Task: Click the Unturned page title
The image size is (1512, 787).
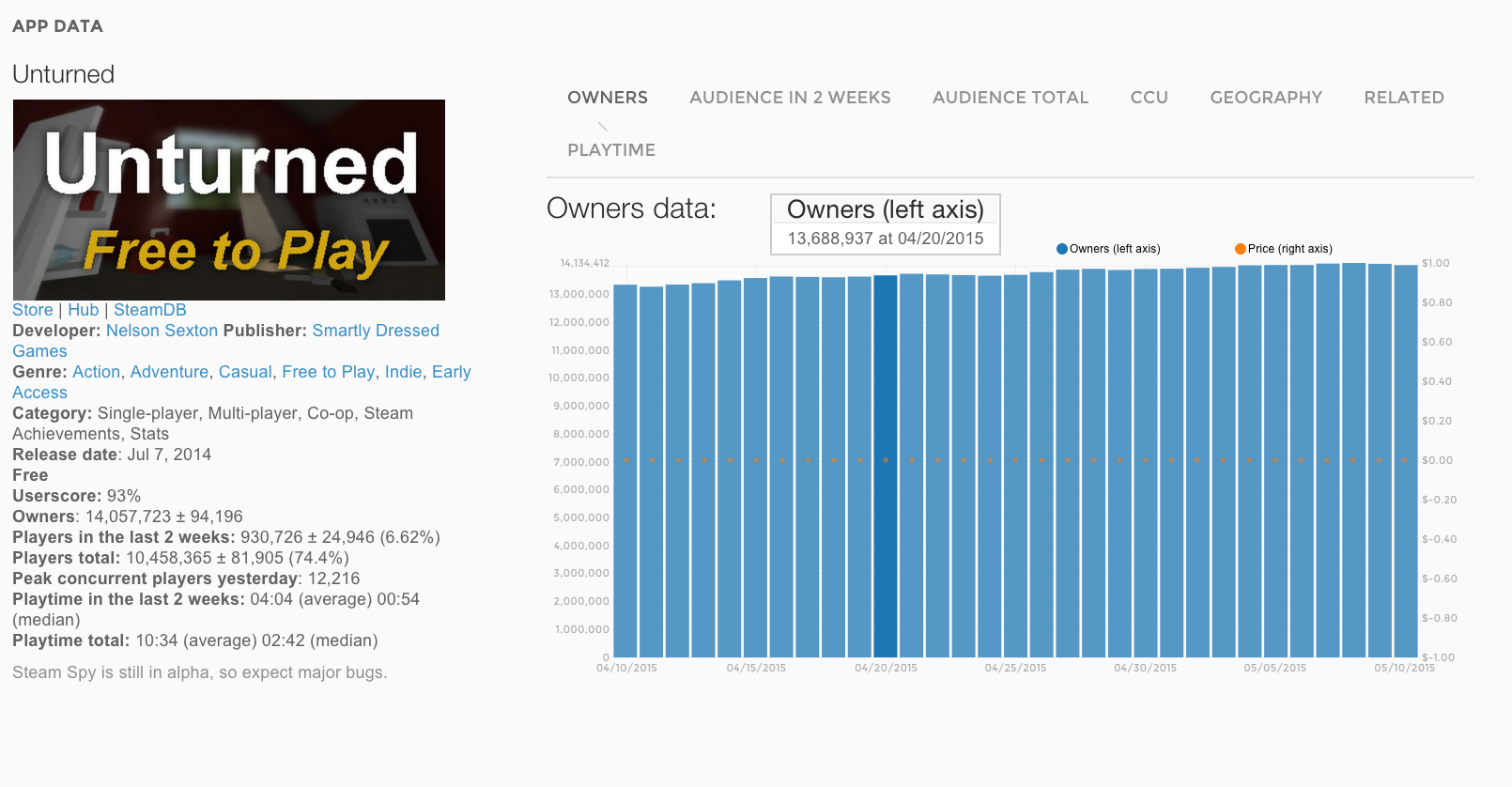Action: coord(63,74)
